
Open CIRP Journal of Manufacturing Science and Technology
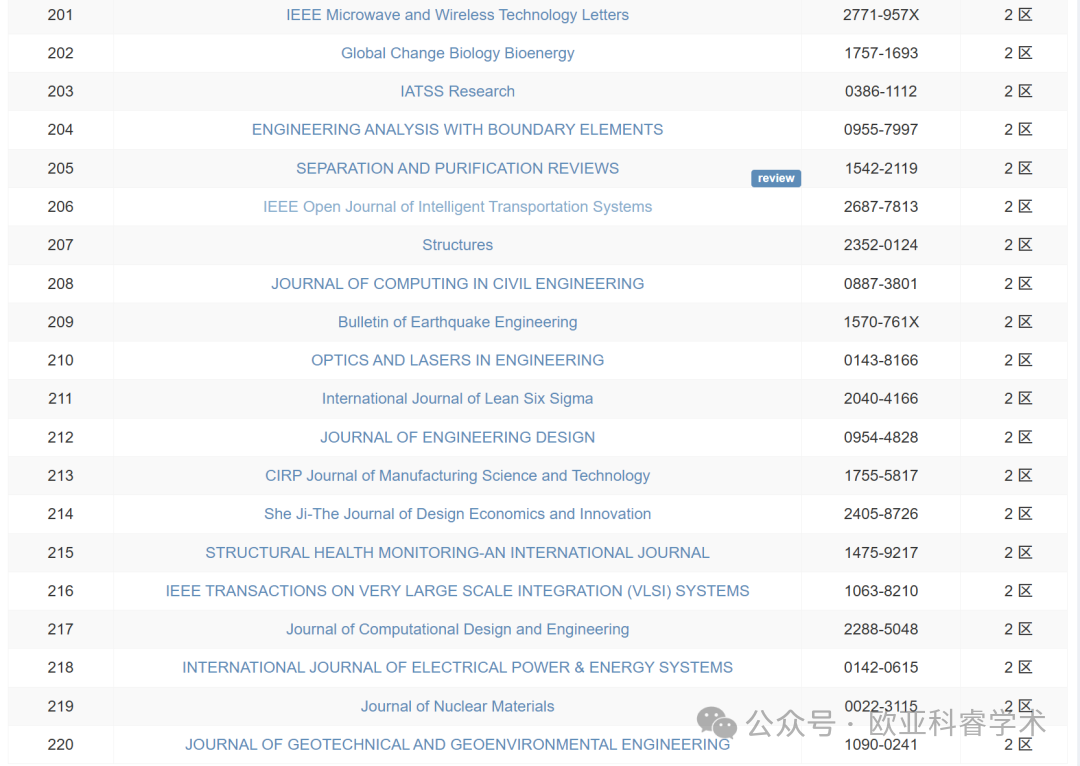coord(457,475)
